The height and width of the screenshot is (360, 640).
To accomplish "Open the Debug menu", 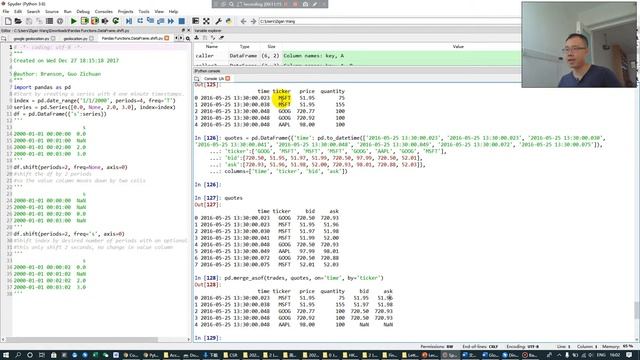I will (x=83, y=11).
